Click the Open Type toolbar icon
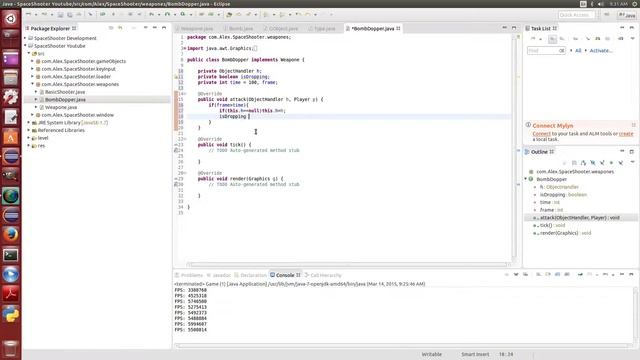640x360 pixels. [229, 15]
